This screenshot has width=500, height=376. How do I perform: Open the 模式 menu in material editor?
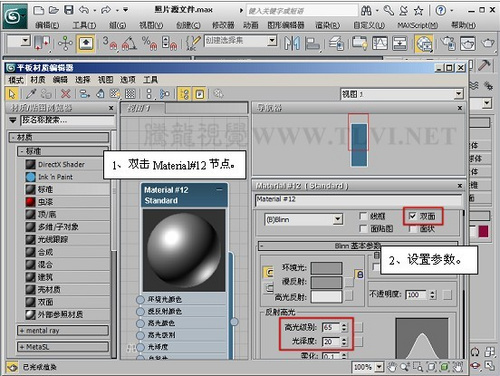coord(16,80)
